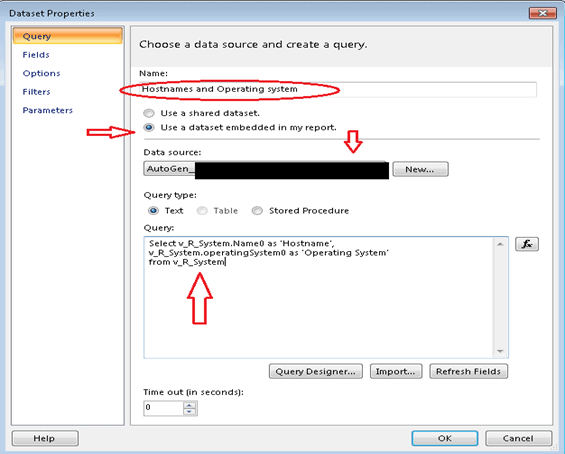Screen dimensions: 565x454
Task: Click the Time out value field
Action: pos(164,408)
